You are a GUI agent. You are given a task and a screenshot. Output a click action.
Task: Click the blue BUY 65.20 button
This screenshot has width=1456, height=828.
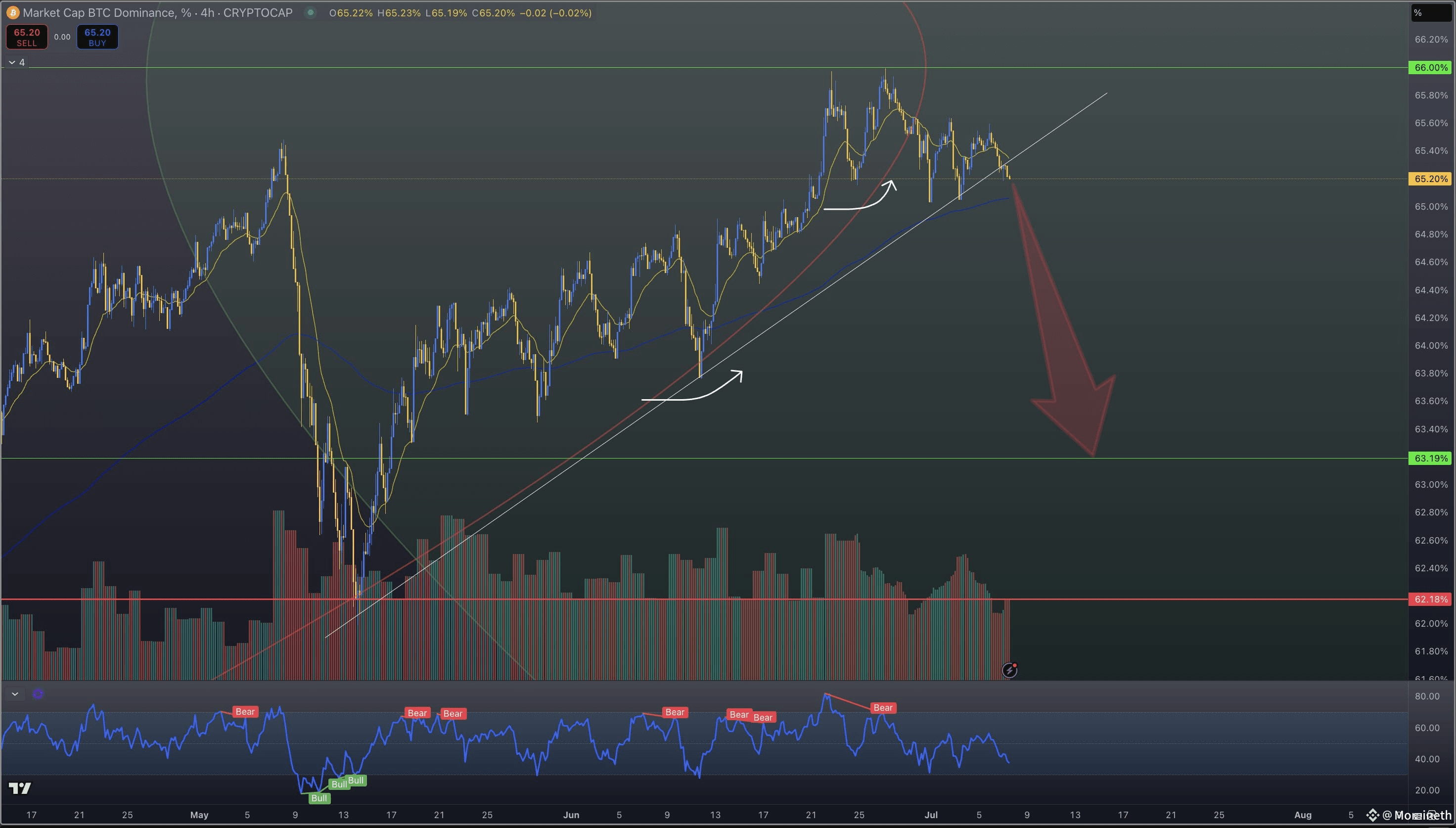[x=97, y=37]
